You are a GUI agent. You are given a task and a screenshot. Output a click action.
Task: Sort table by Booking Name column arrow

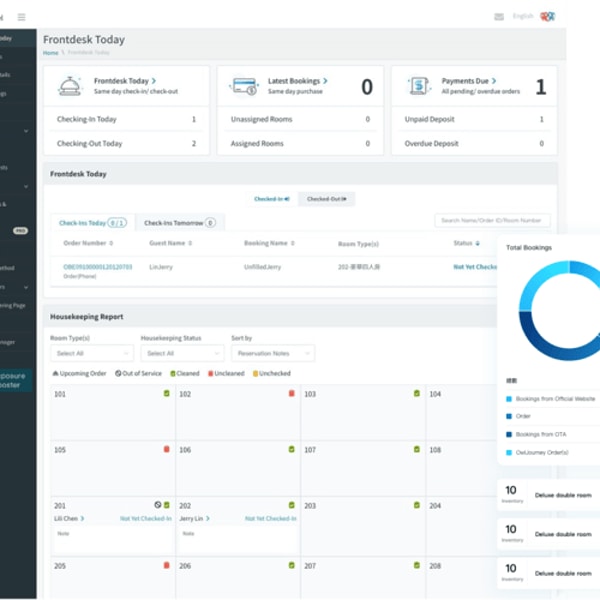pos(293,243)
